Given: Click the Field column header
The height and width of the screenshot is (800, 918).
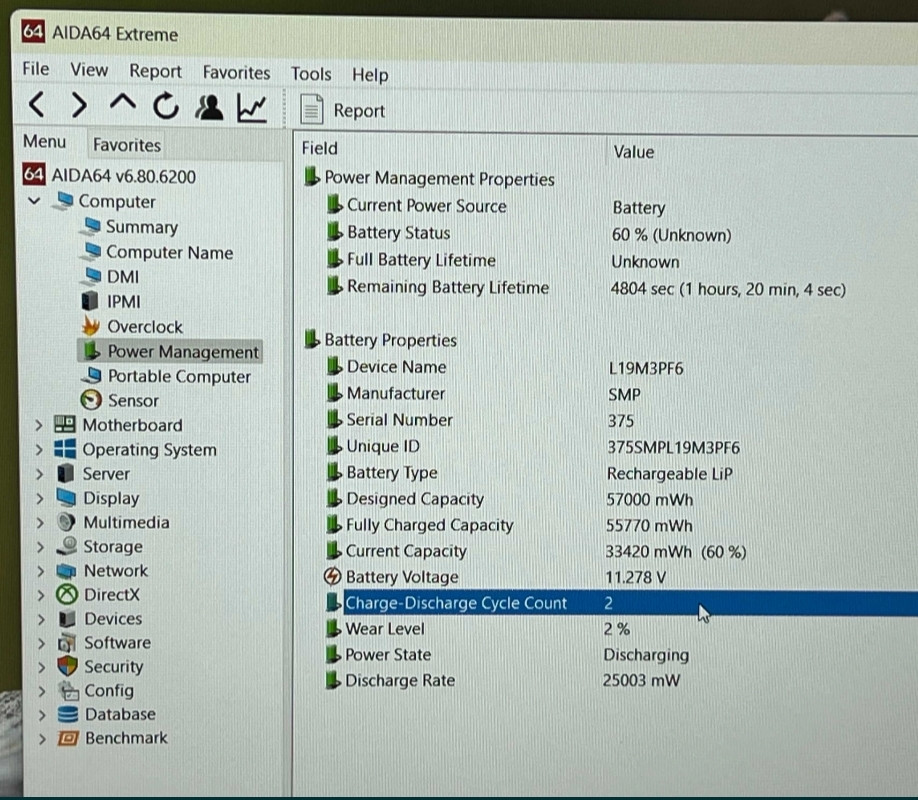Looking at the screenshot, I should pos(320,148).
